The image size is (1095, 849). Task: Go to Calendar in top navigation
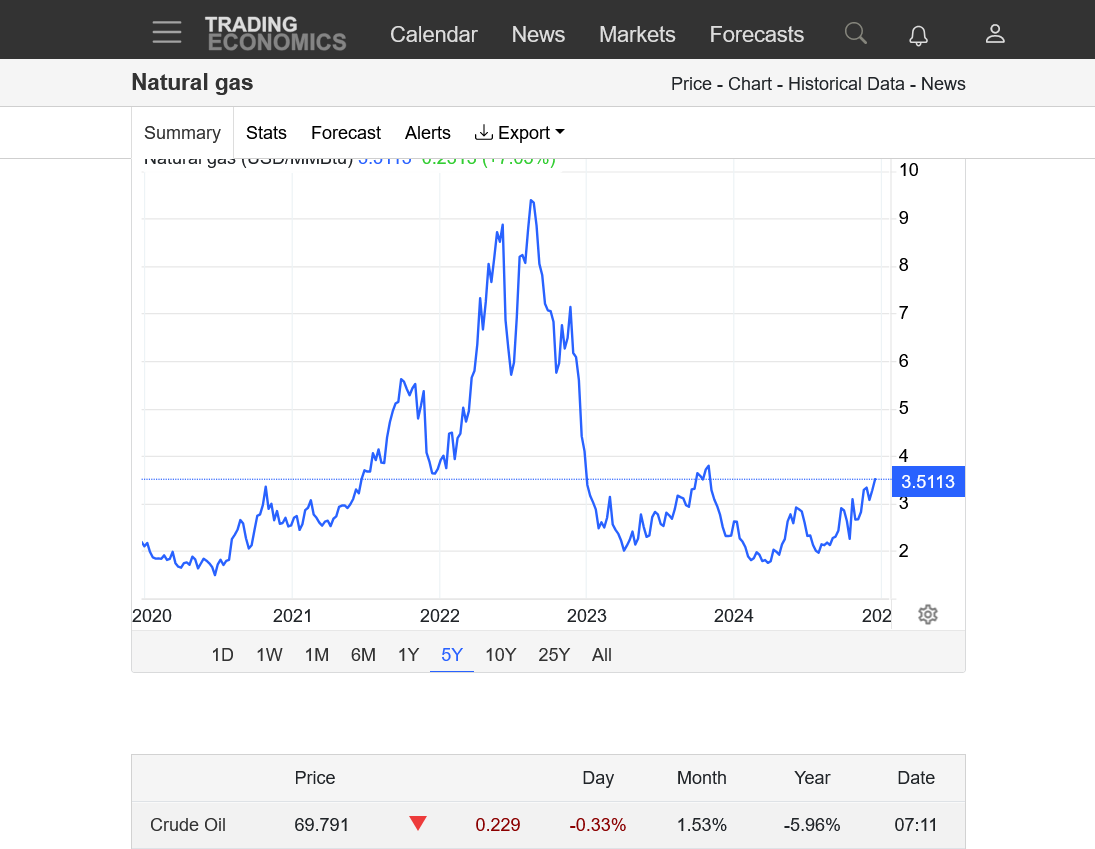click(x=433, y=34)
